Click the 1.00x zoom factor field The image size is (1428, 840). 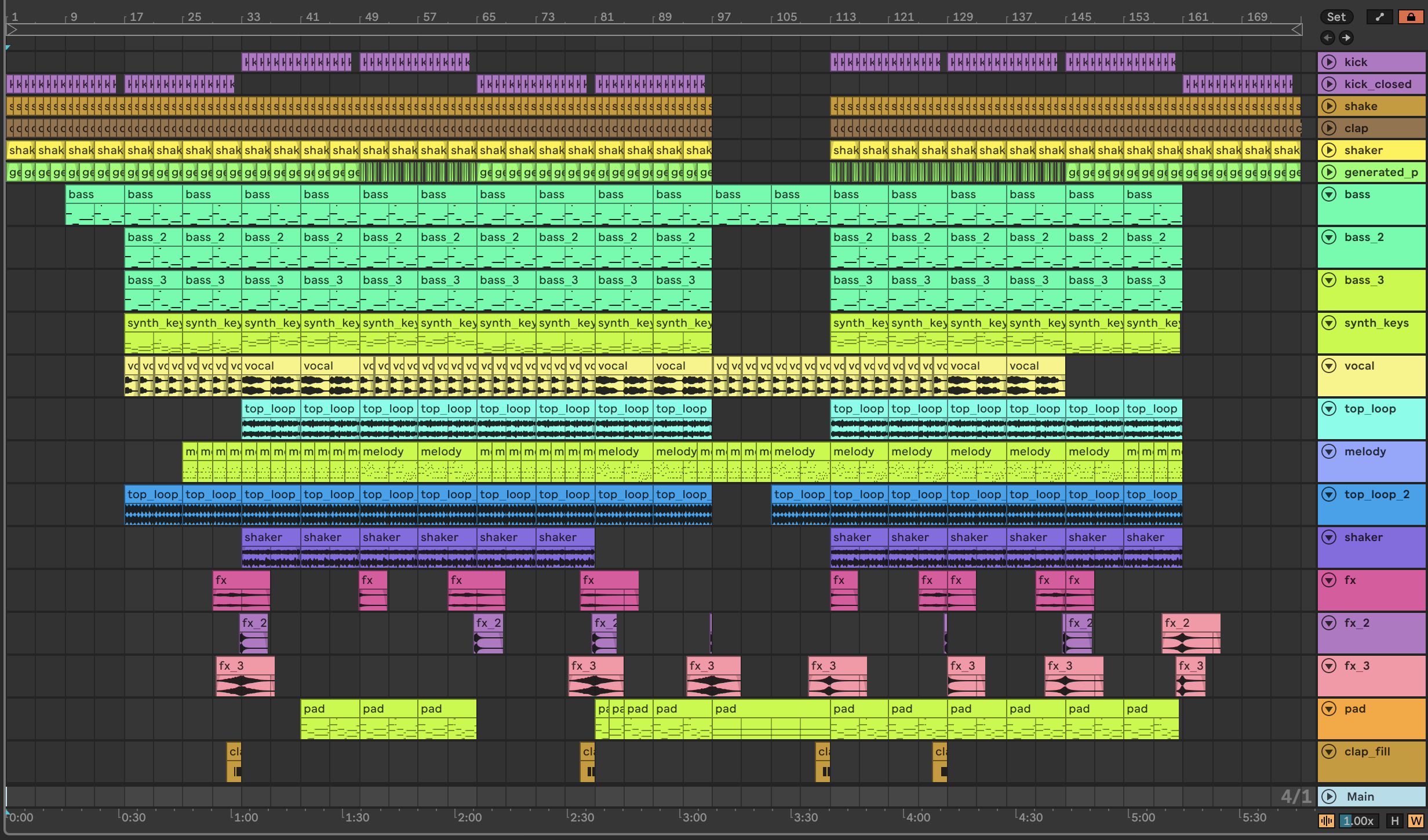[x=1358, y=820]
